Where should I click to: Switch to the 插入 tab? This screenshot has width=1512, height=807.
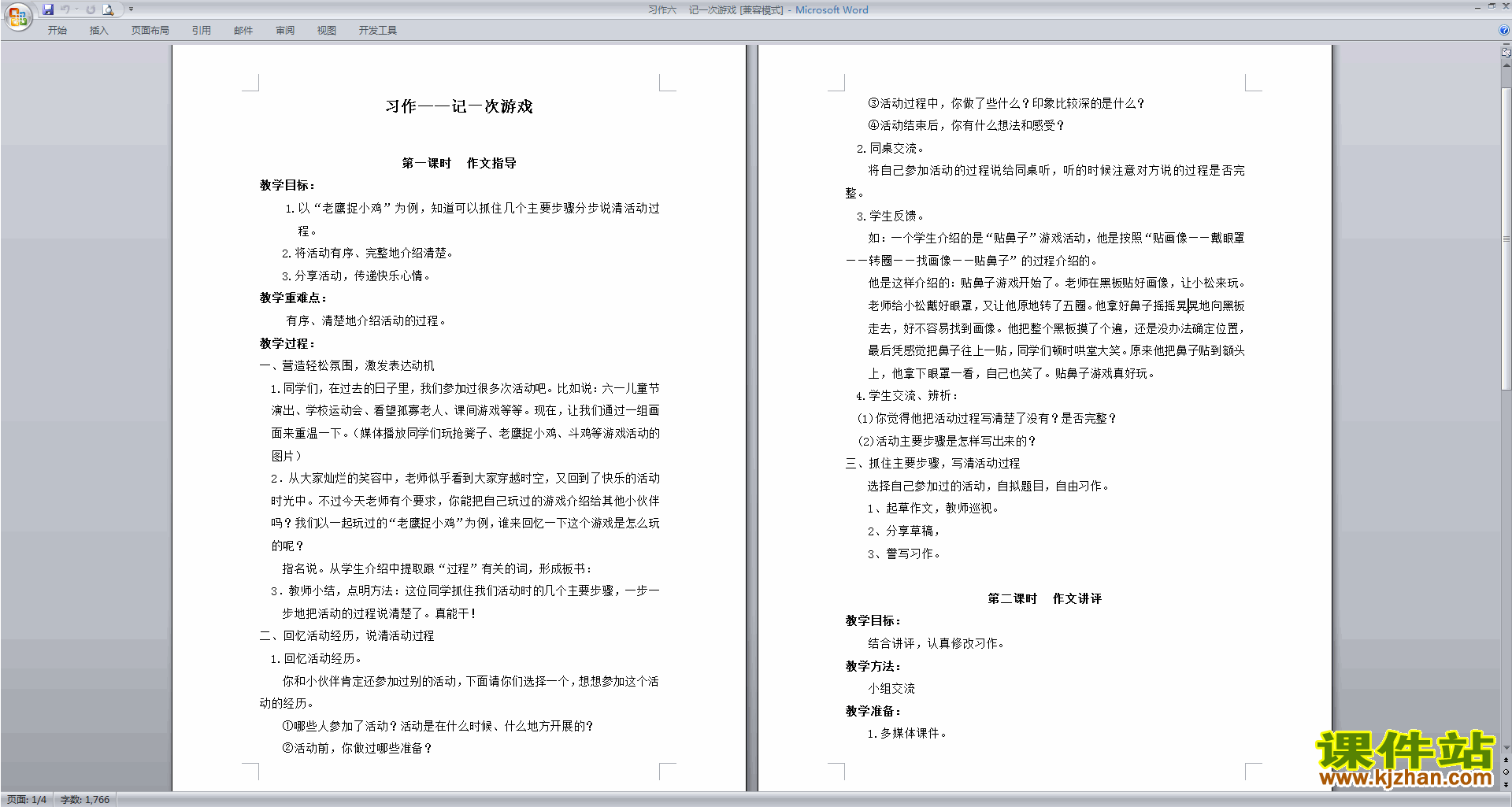[x=98, y=30]
